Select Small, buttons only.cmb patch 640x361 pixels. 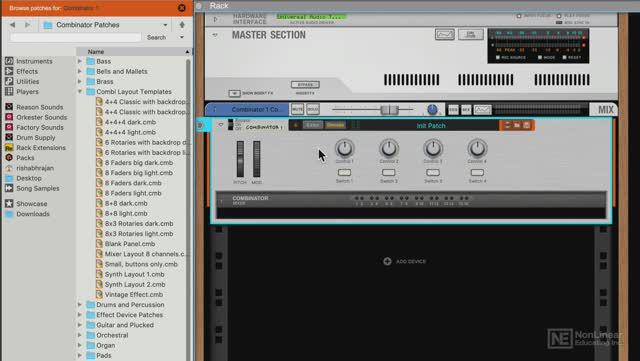[141, 264]
